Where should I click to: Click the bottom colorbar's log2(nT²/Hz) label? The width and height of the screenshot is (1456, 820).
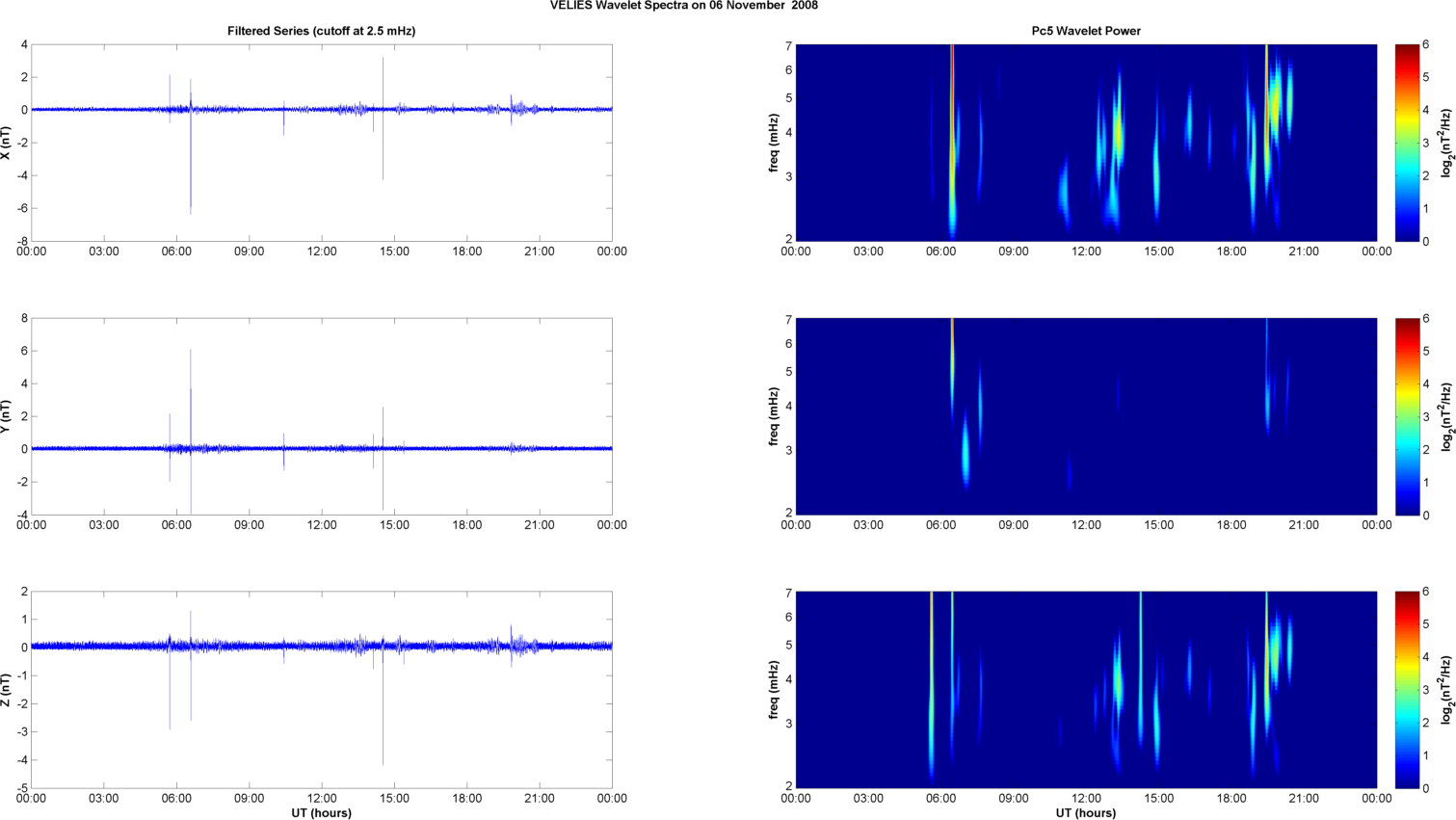pyautogui.click(x=1445, y=690)
